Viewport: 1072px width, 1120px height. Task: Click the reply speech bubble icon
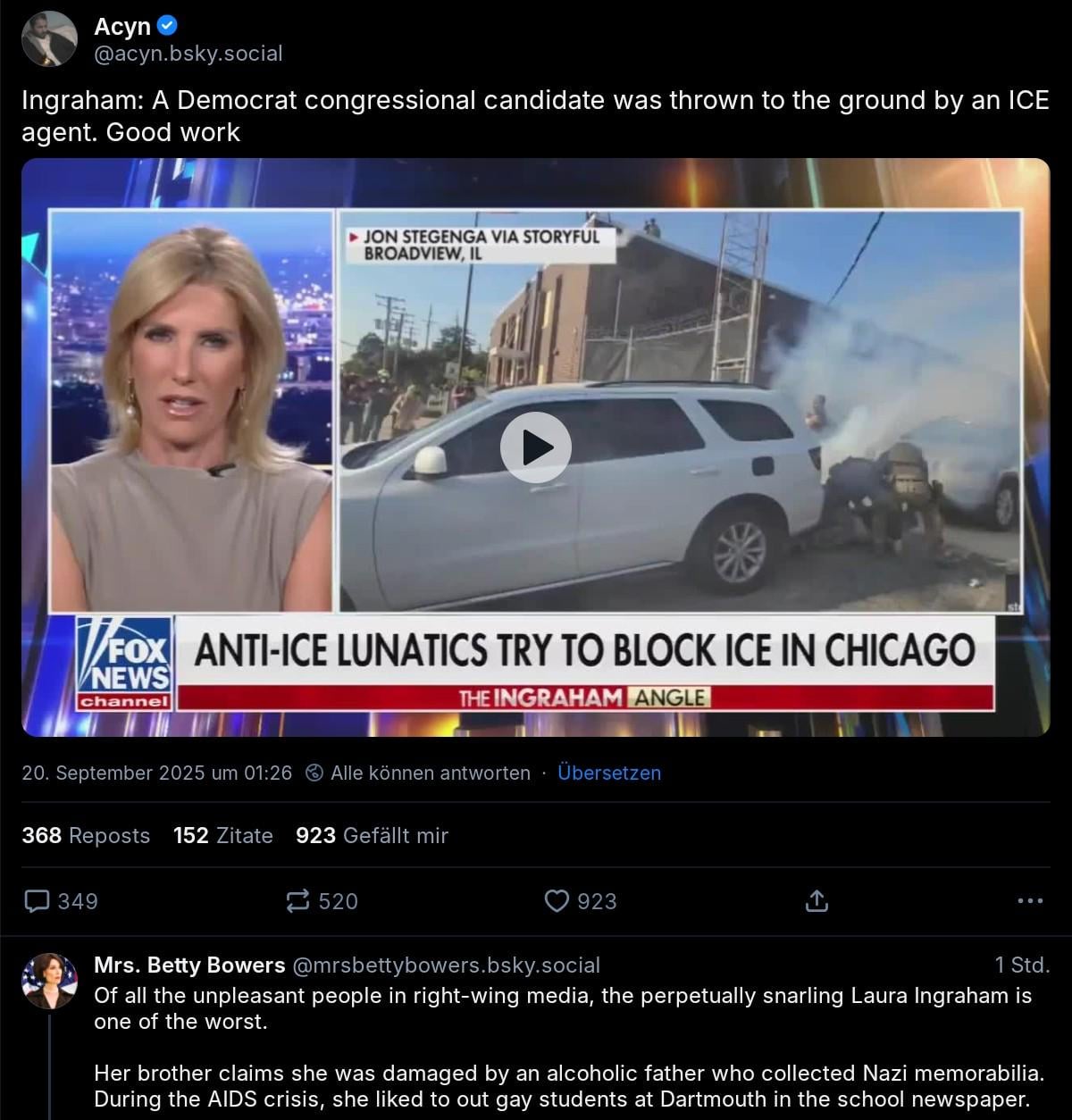coord(37,901)
